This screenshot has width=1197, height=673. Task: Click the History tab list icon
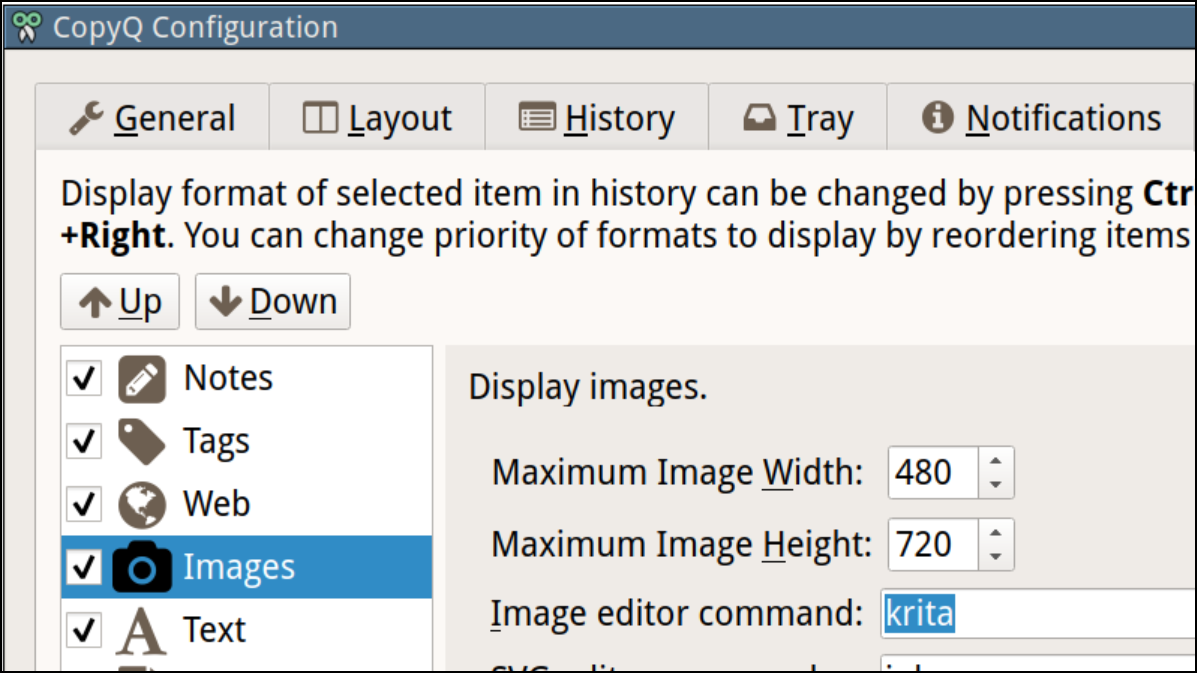(x=537, y=118)
